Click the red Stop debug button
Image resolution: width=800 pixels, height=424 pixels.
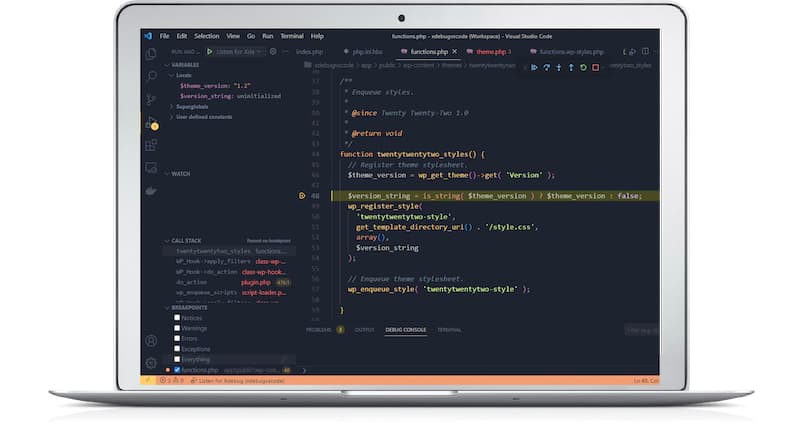point(595,68)
